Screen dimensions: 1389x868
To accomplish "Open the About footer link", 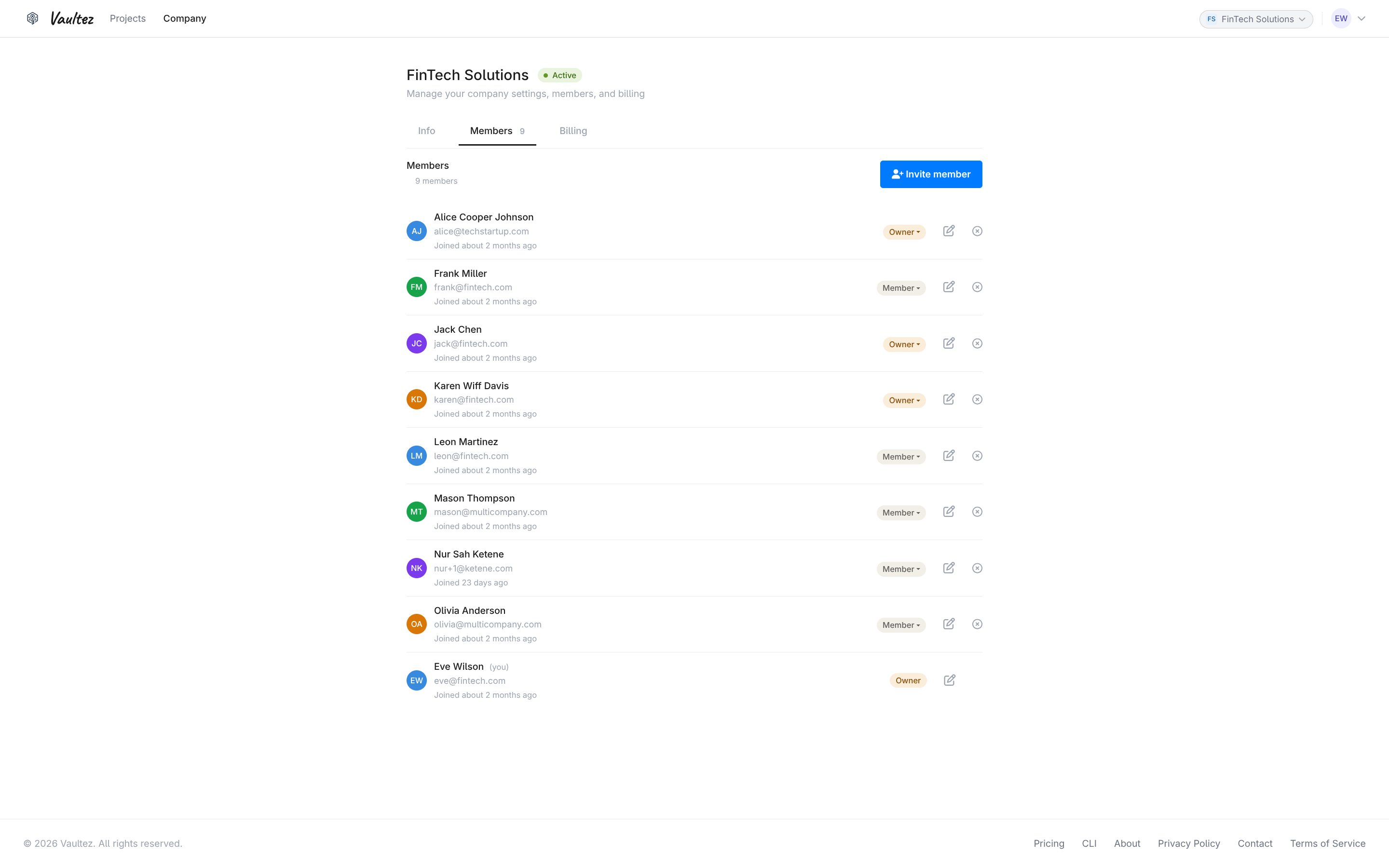I will (x=1127, y=843).
